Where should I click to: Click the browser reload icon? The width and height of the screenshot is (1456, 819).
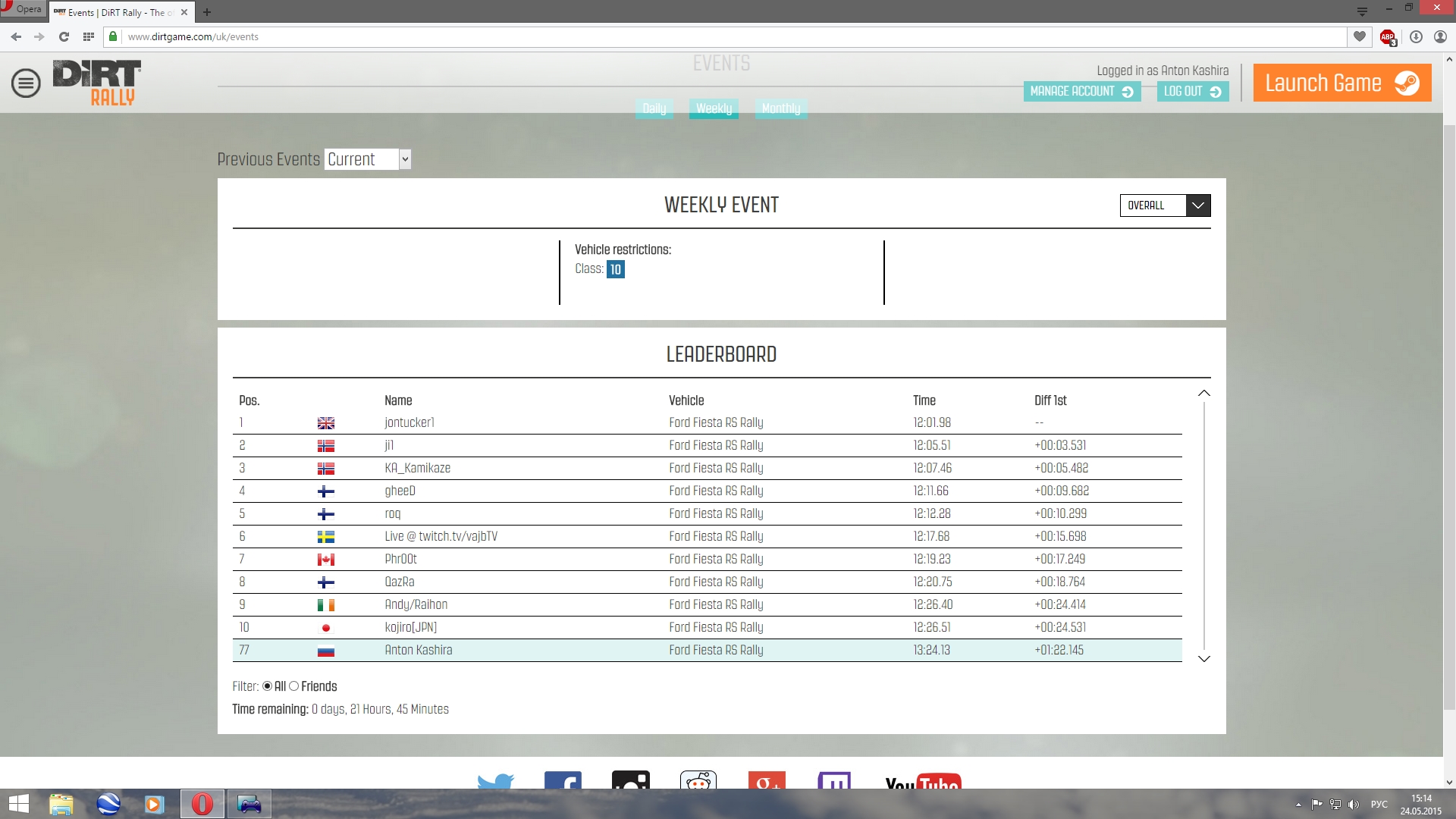pos(64,36)
